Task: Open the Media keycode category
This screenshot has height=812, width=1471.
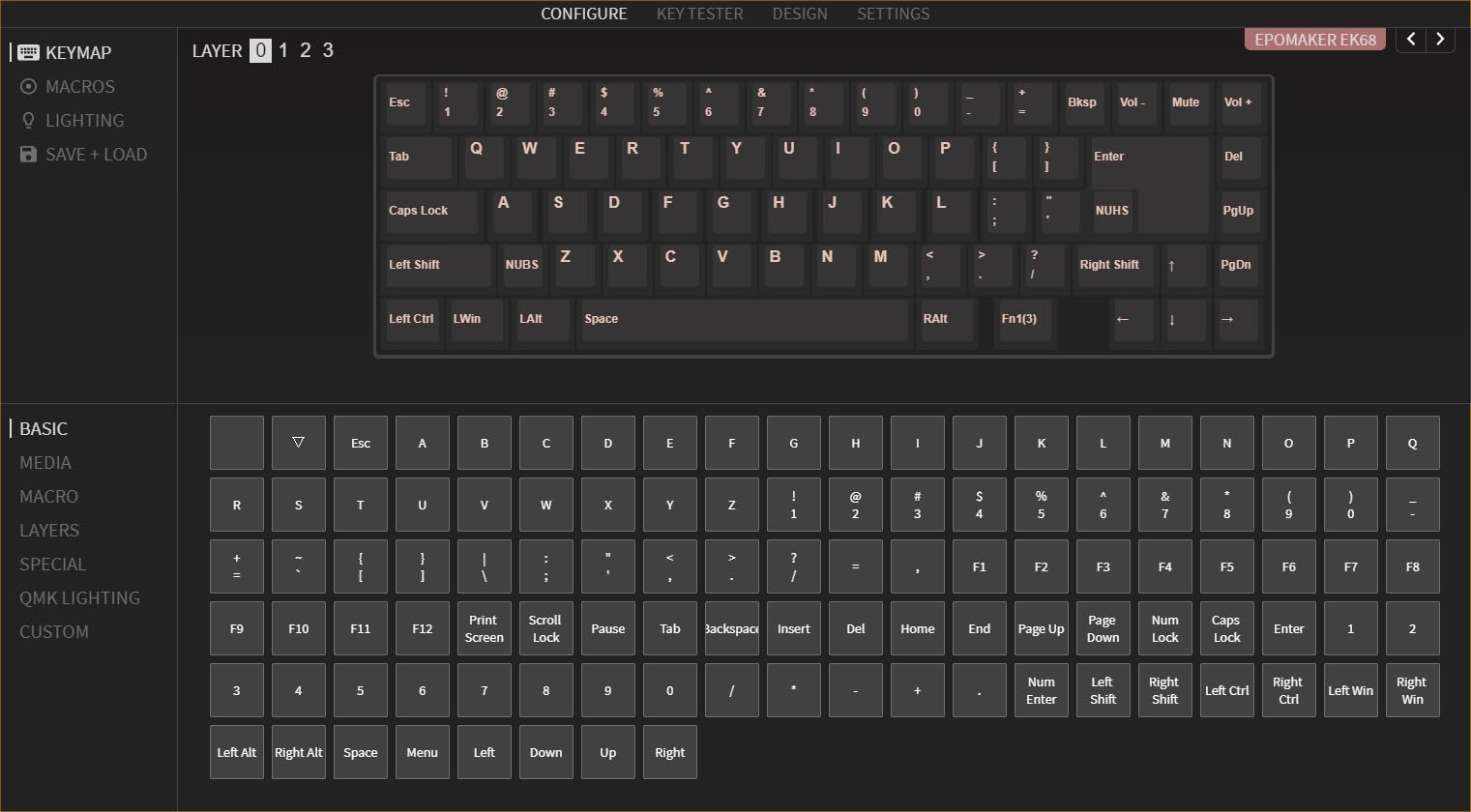Action: (45, 463)
